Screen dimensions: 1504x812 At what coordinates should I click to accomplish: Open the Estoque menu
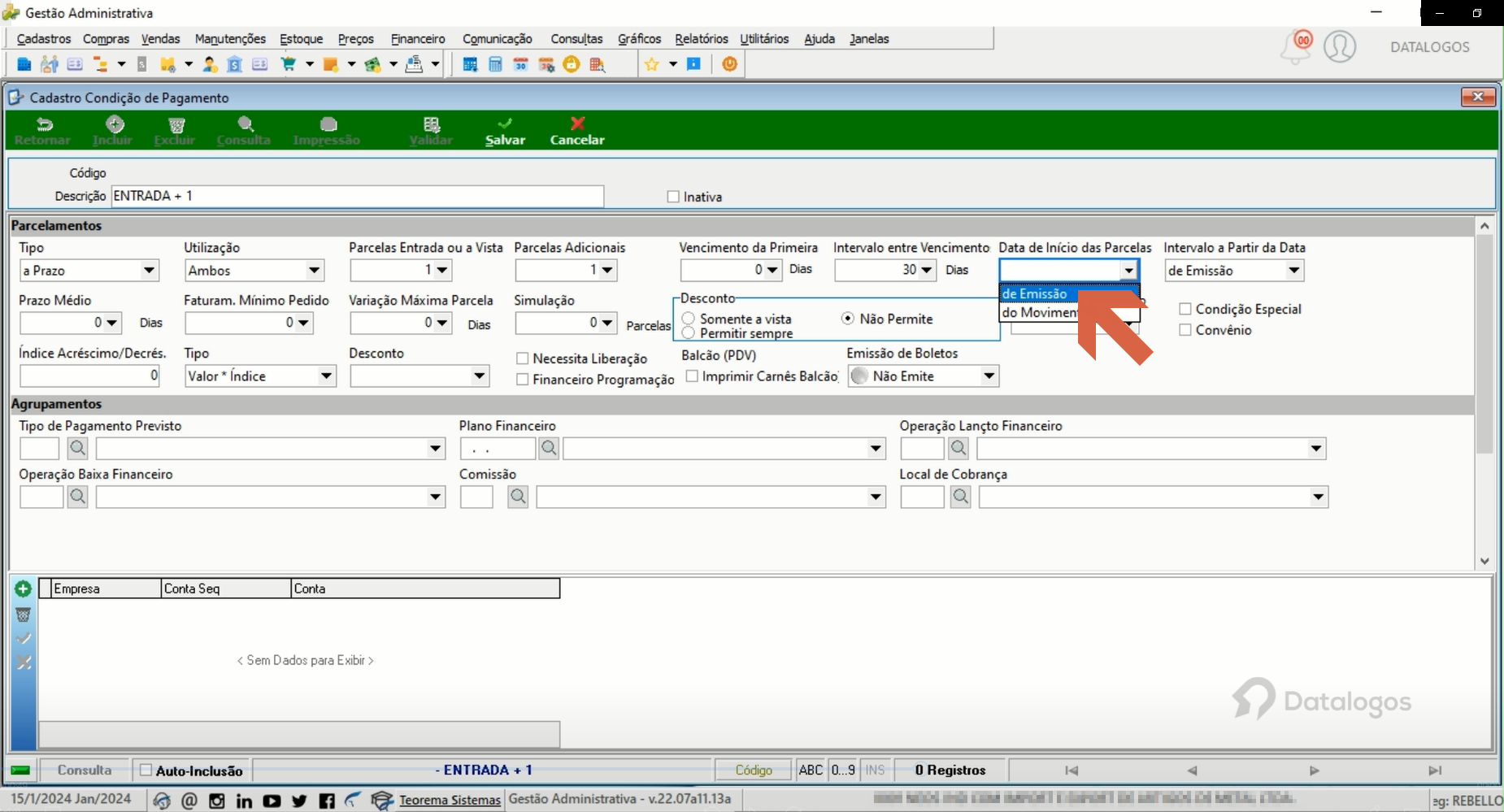[x=301, y=39]
